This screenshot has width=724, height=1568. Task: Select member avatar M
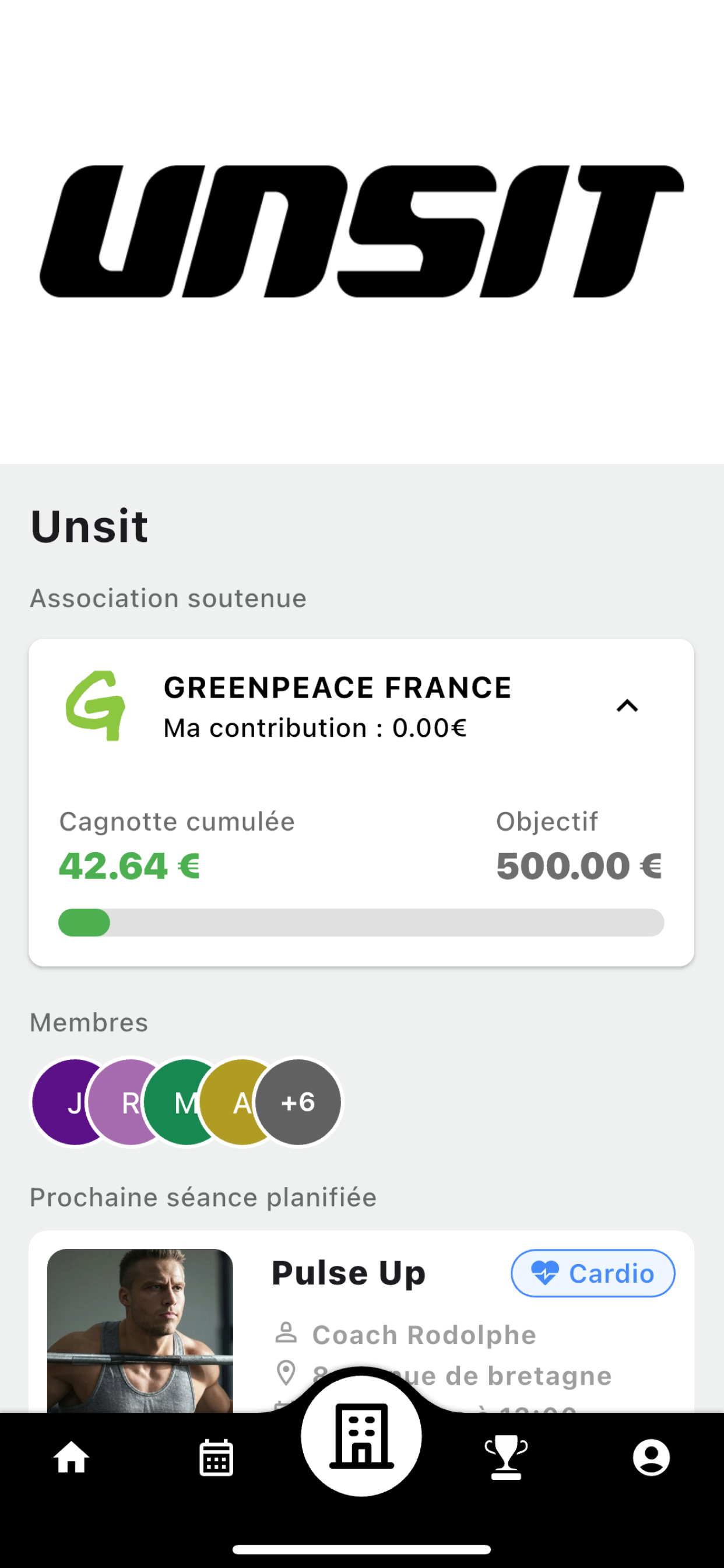coord(186,1102)
